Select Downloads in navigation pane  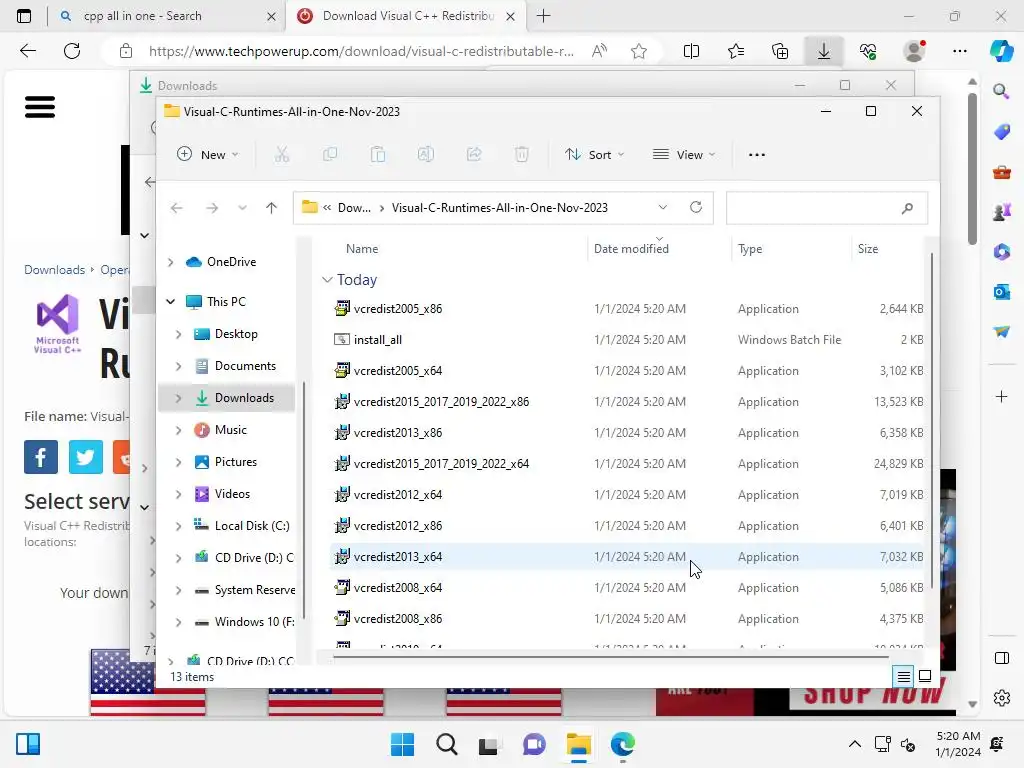tap(227, 398)
